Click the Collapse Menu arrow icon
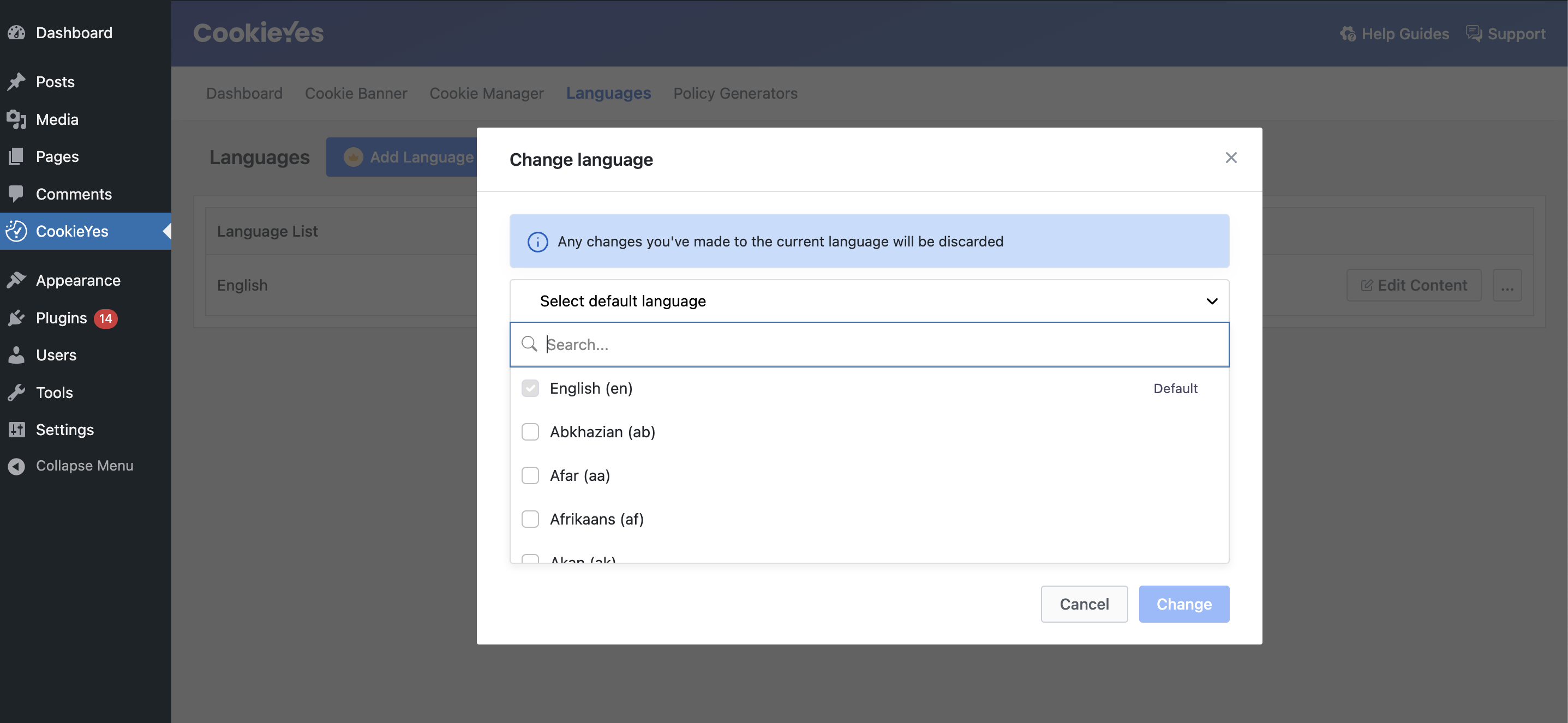 point(16,466)
